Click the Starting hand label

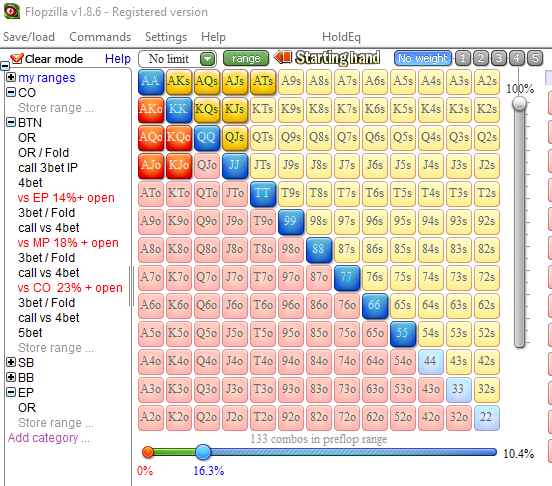(337, 58)
